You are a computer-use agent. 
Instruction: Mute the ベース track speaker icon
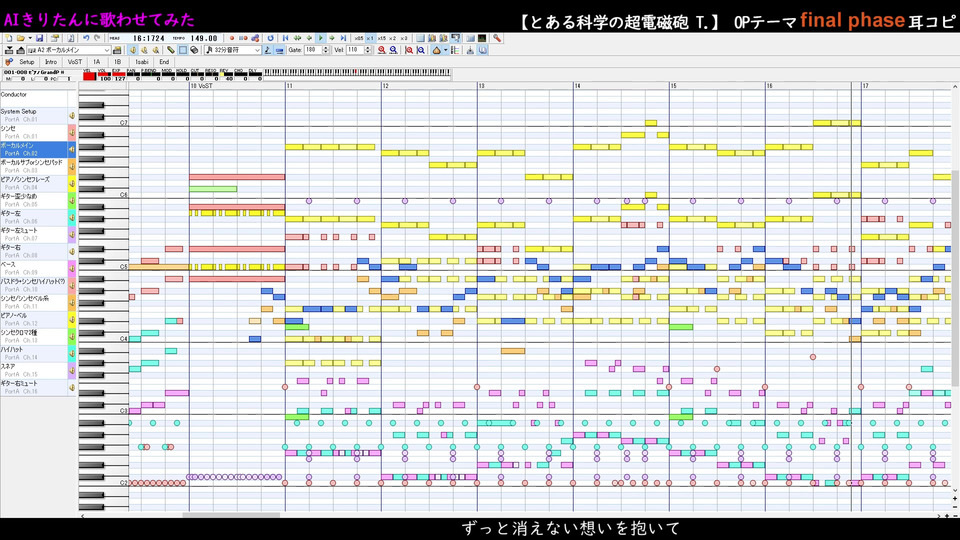72,268
